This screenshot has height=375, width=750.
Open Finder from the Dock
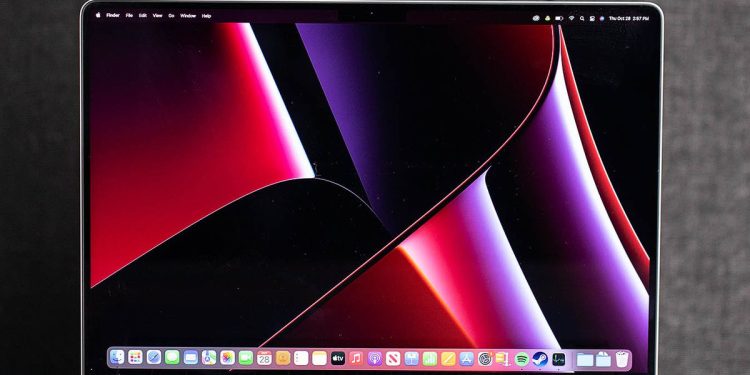pos(117,357)
